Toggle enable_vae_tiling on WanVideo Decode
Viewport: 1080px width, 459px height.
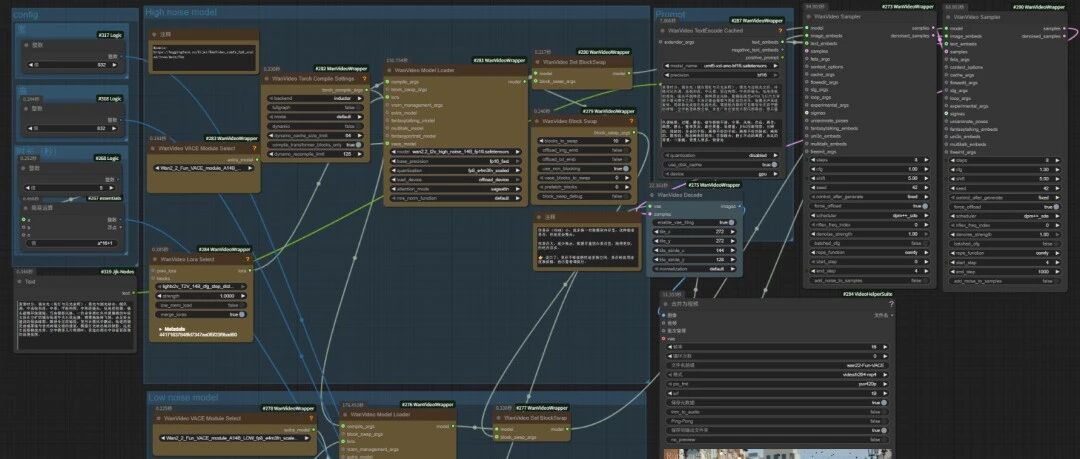694,223
